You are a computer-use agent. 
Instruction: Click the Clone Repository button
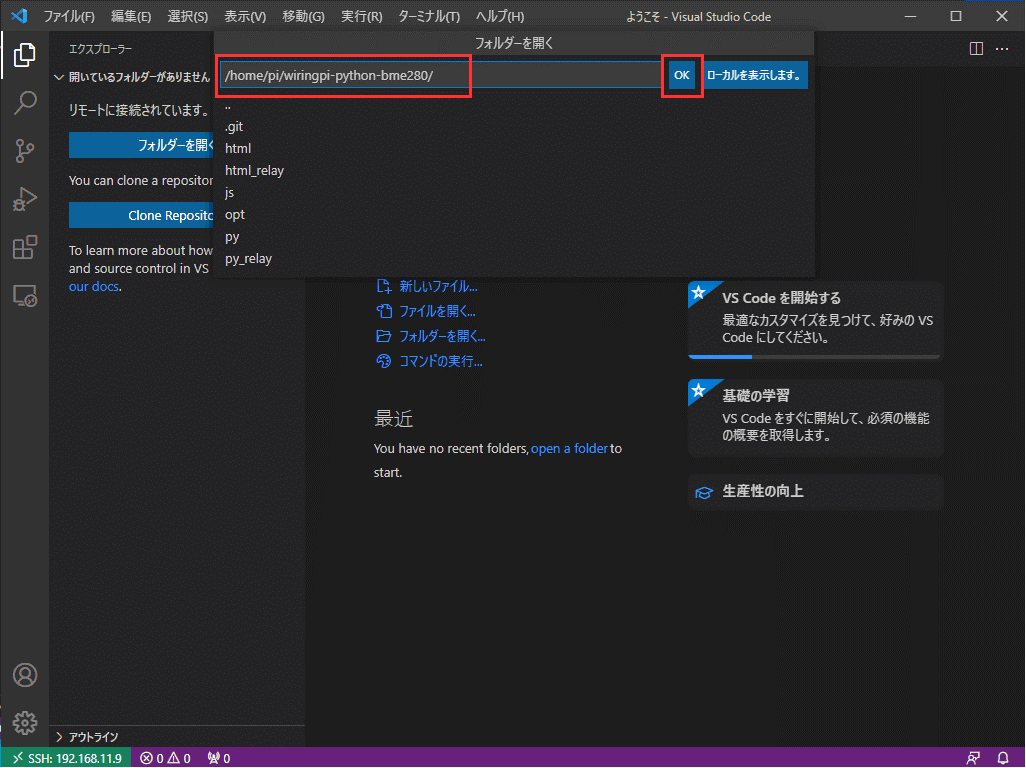click(141, 215)
